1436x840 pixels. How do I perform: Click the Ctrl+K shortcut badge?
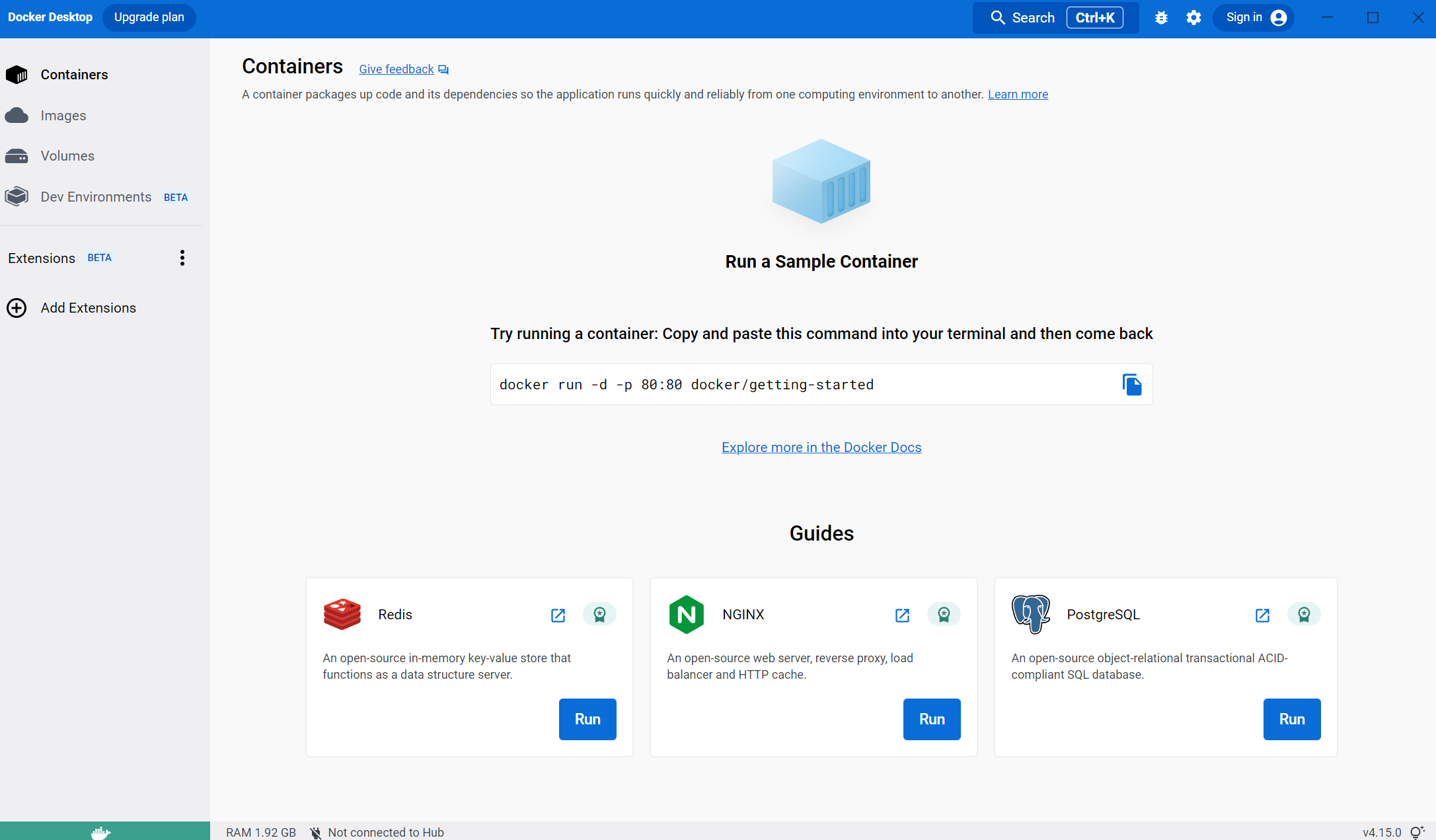coord(1095,18)
